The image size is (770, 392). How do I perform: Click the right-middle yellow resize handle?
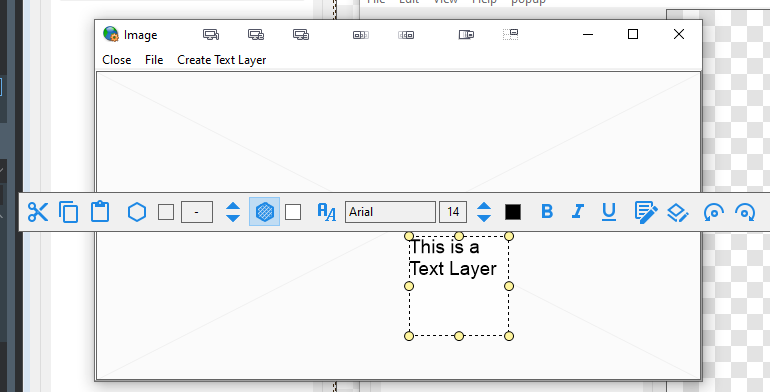509,286
